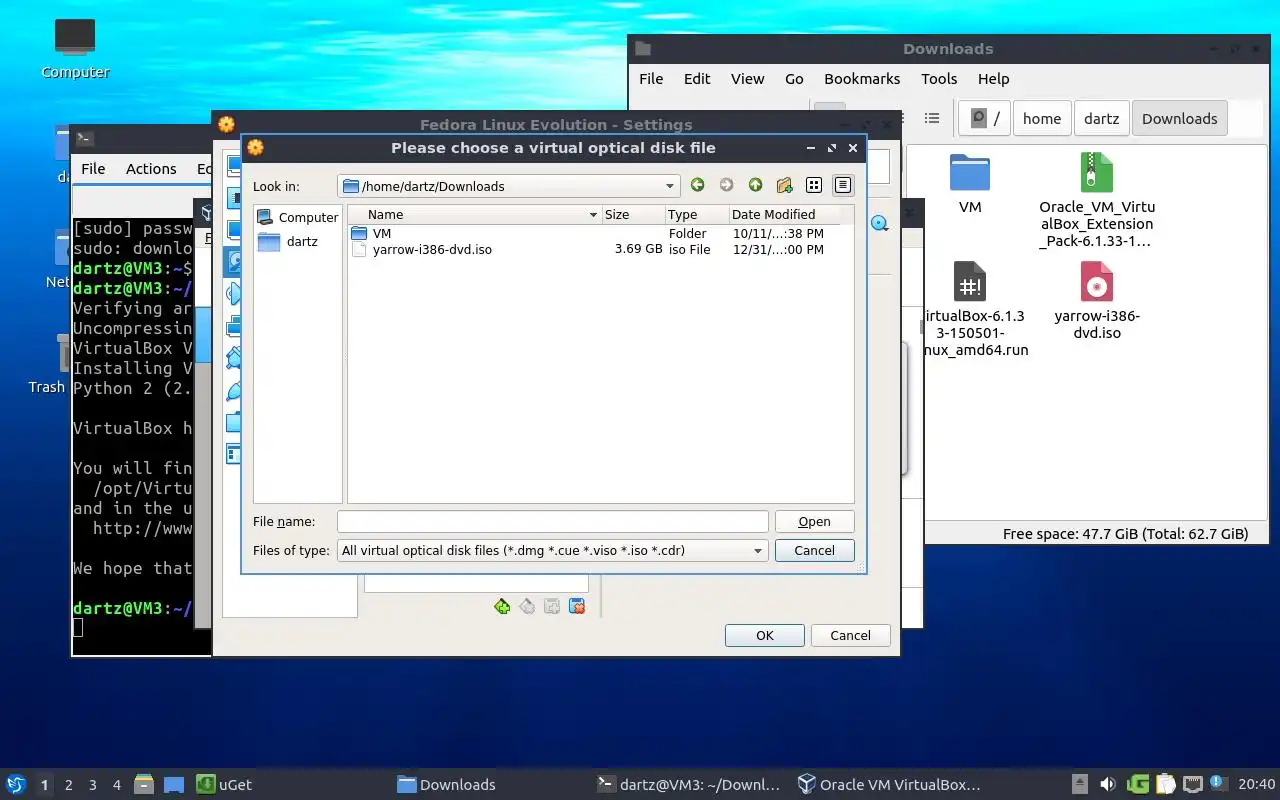This screenshot has width=1280, height=800.
Task: Switch file chooser to detail view
Action: [843, 185]
